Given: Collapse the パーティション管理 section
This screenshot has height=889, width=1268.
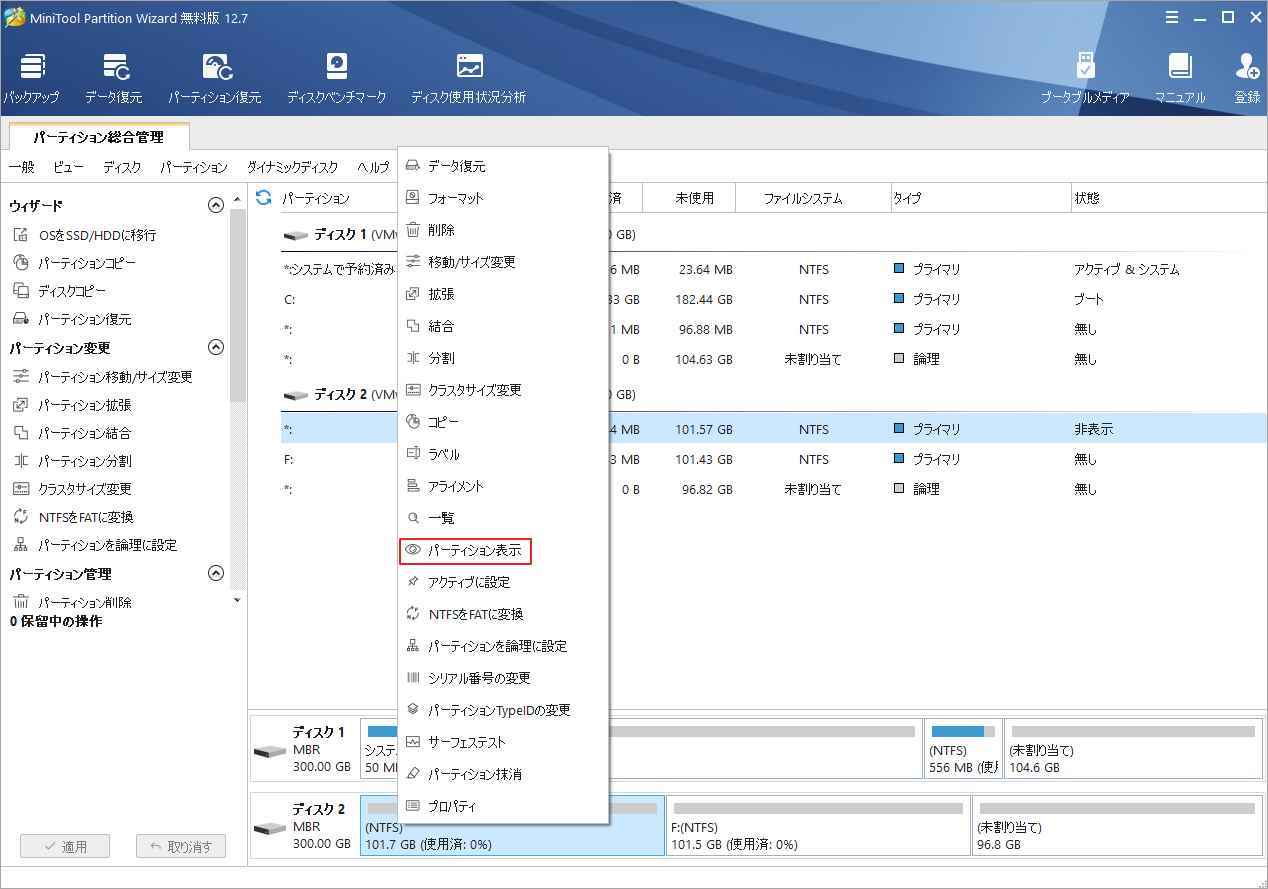Looking at the screenshot, I should coord(216,573).
